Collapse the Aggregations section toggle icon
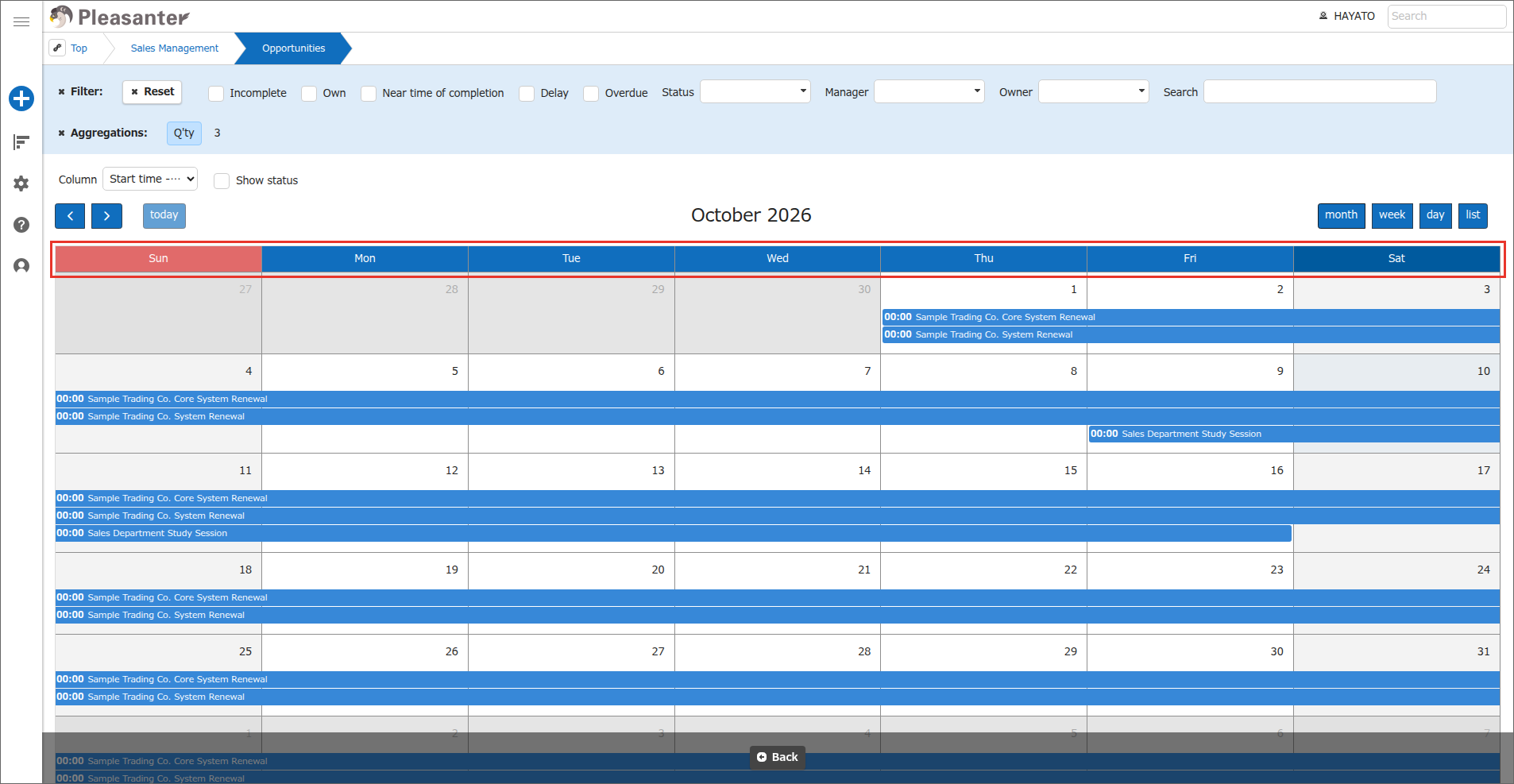The width and height of the screenshot is (1514, 784). (61, 133)
